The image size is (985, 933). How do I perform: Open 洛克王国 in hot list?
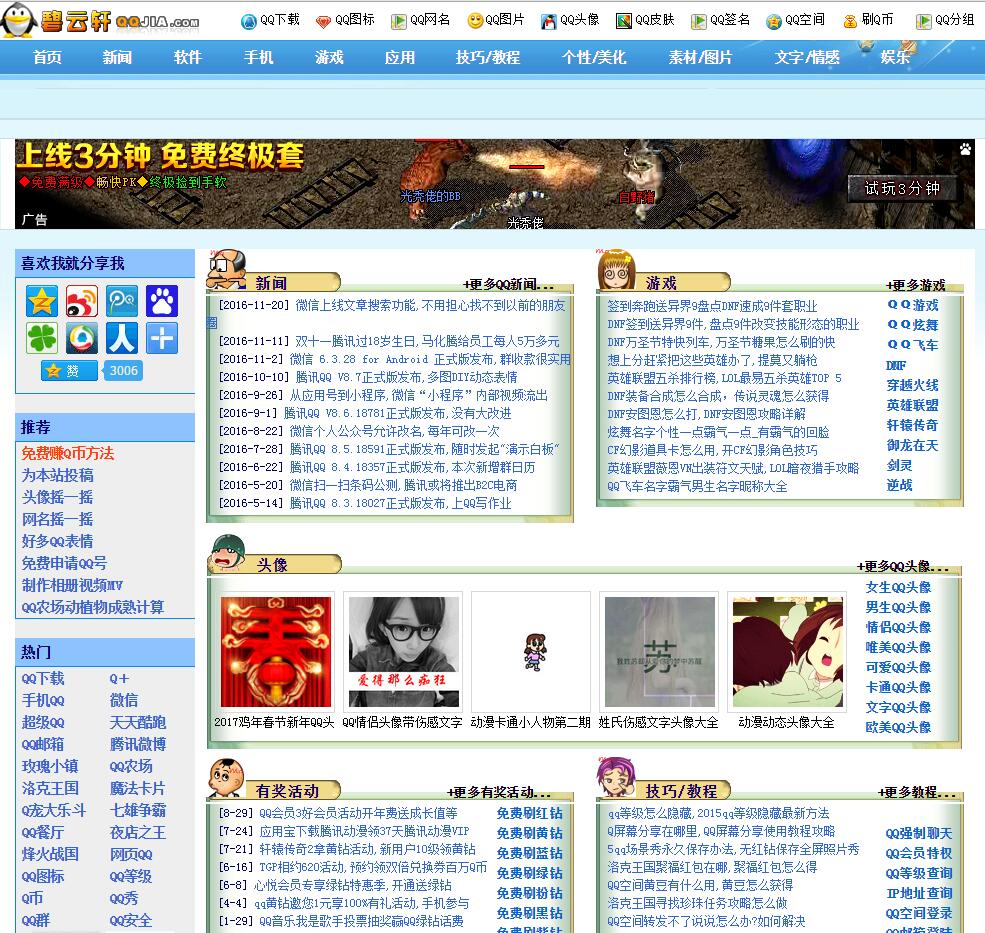pyautogui.click(x=50, y=788)
